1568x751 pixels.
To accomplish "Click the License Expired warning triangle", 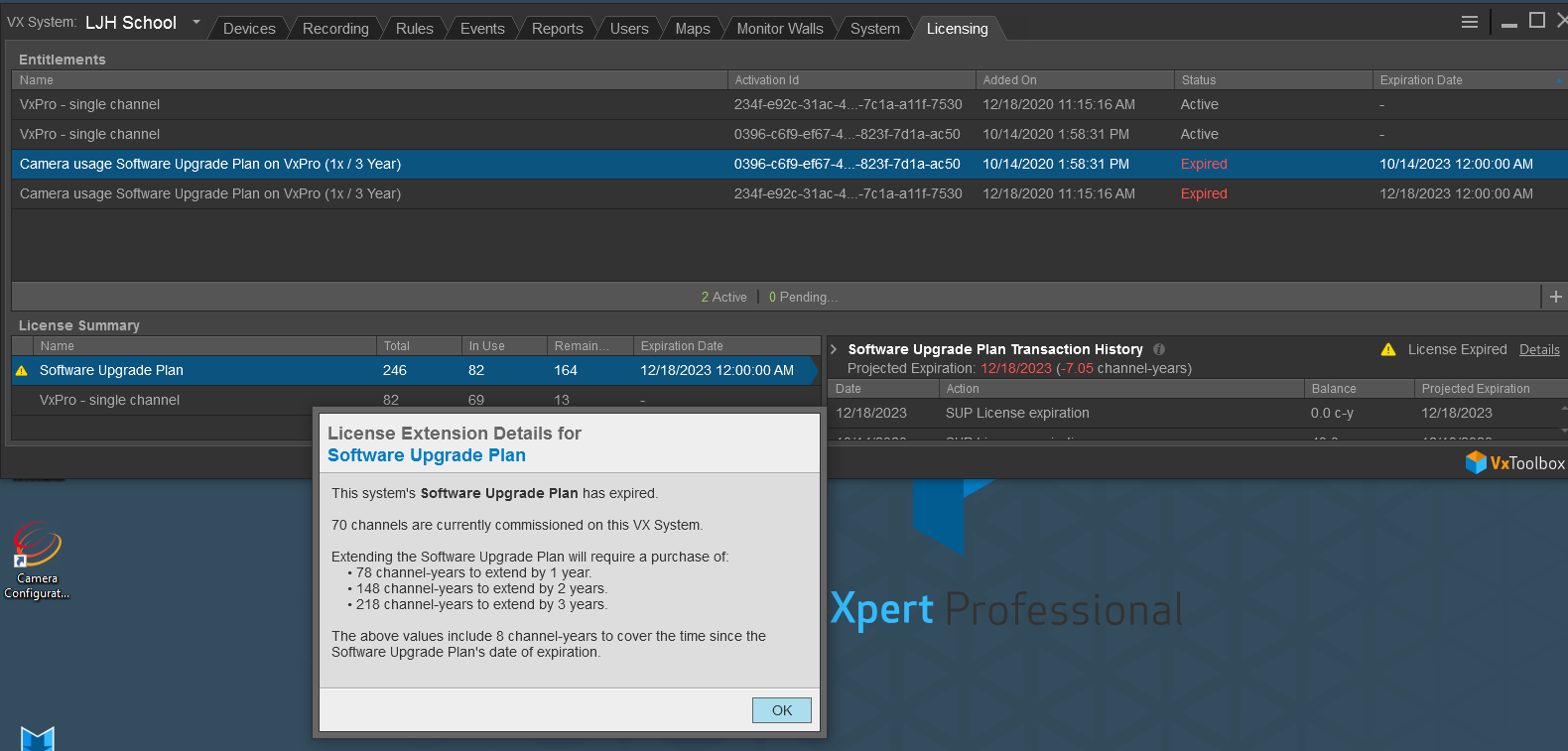I will (1388, 349).
